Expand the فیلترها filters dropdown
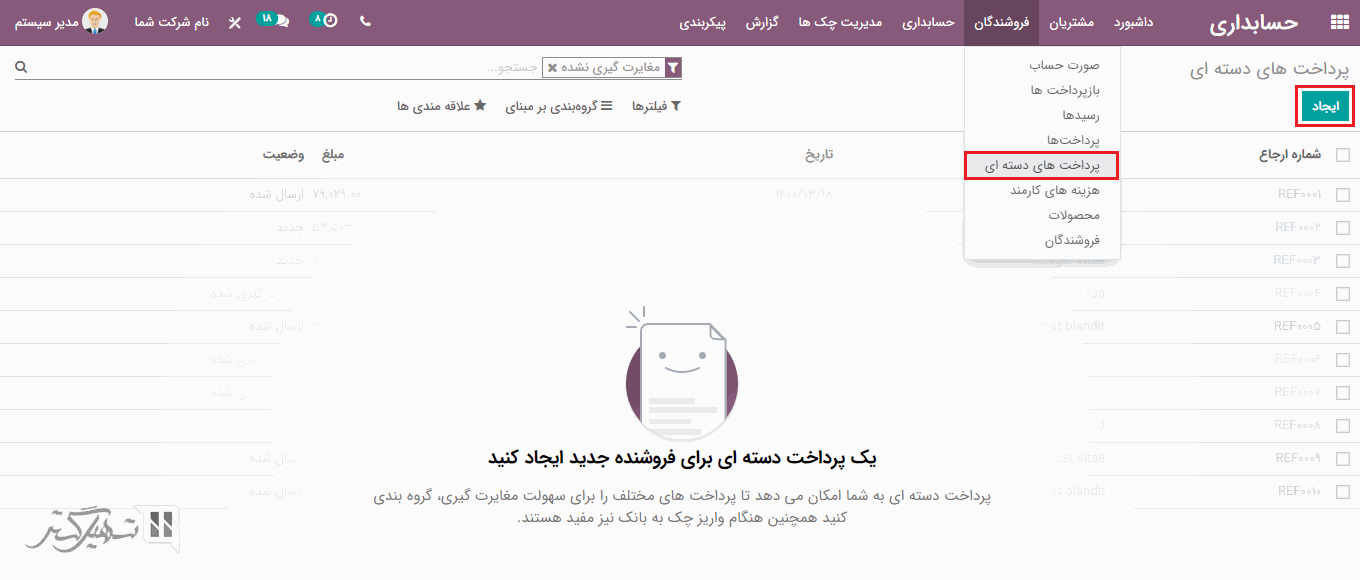This screenshot has width=1360, height=580. [656, 106]
